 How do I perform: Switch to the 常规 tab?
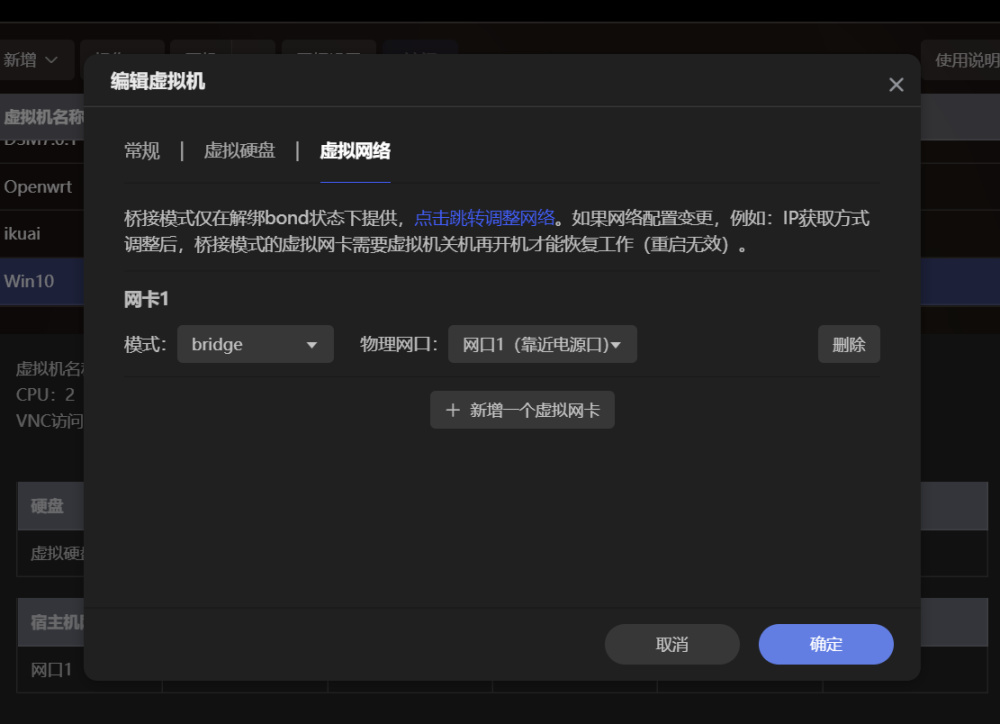click(x=142, y=151)
